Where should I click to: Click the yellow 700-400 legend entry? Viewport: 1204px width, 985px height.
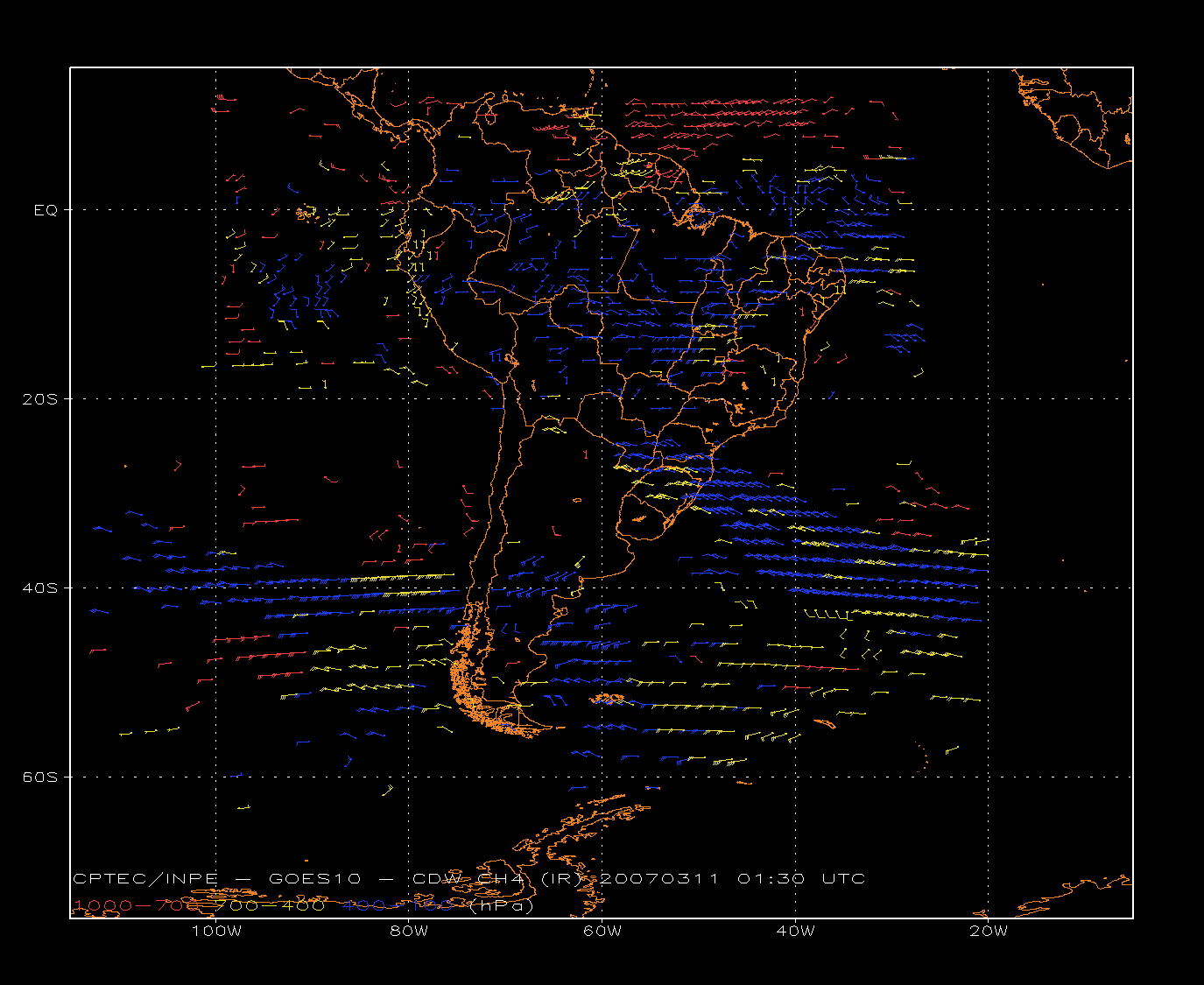tap(271, 905)
